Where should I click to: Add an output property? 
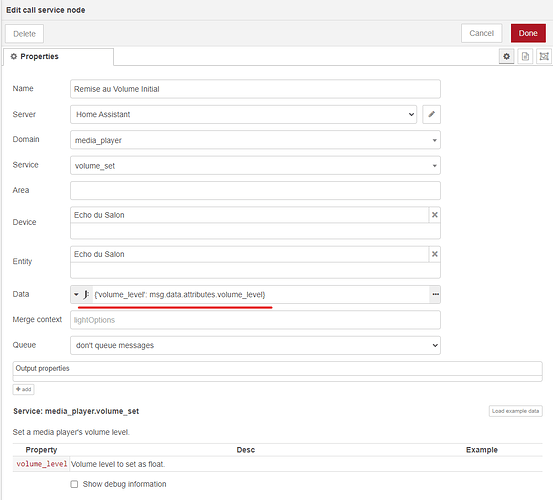coord(24,389)
